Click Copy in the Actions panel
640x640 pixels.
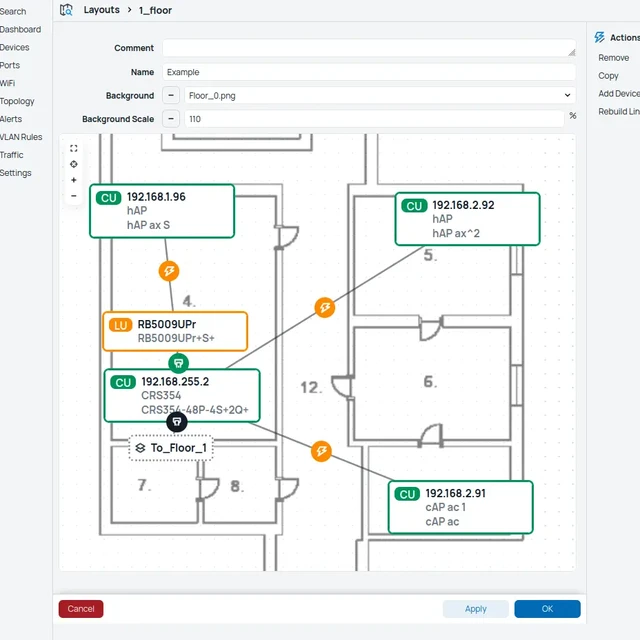pos(608,76)
